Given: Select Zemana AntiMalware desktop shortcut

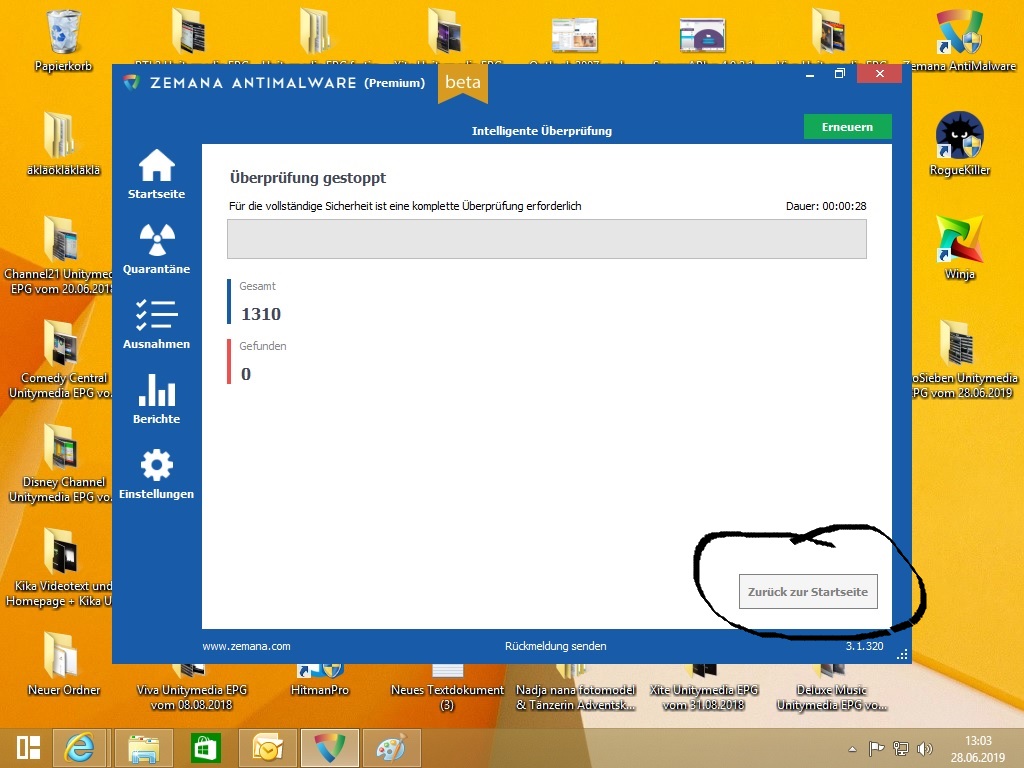Looking at the screenshot, I should tap(960, 40).
